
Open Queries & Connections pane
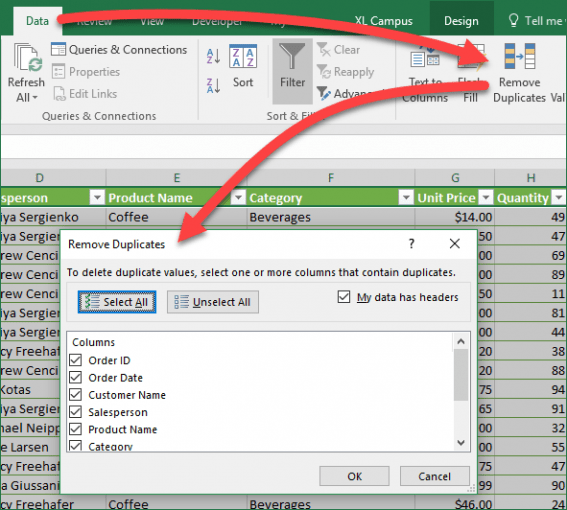pos(119,50)
